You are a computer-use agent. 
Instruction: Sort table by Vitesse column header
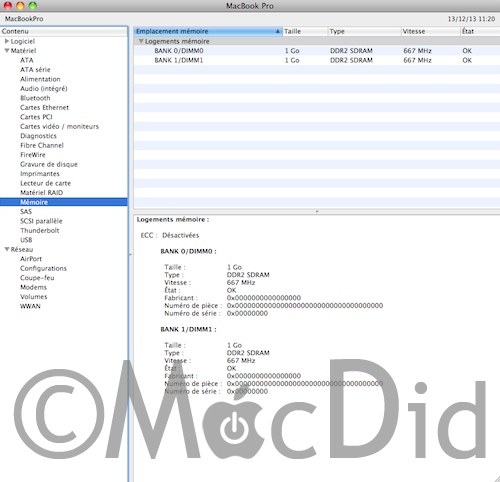coord(430,31)
